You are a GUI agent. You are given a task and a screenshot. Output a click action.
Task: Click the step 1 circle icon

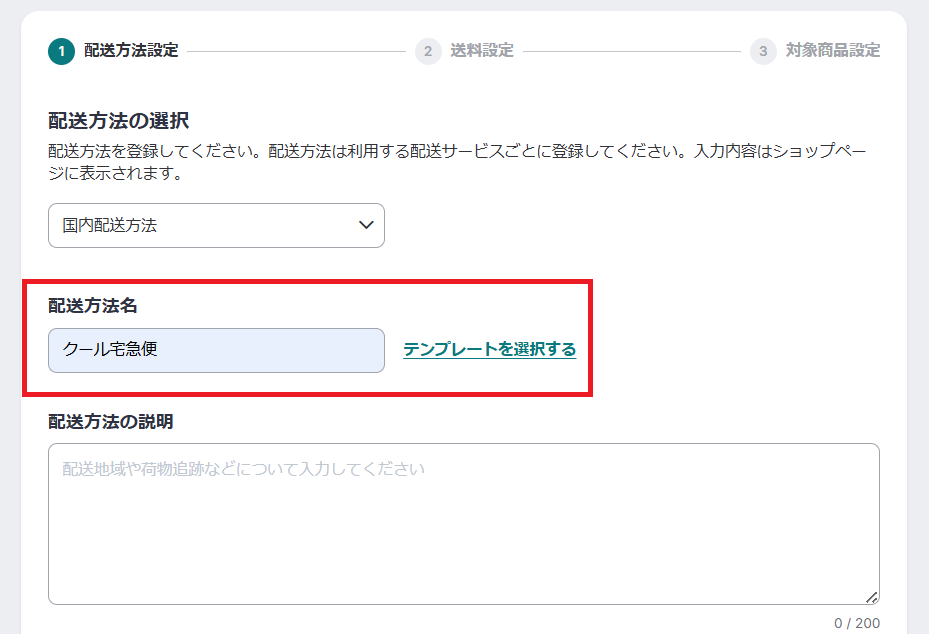(x=61, y=51)
